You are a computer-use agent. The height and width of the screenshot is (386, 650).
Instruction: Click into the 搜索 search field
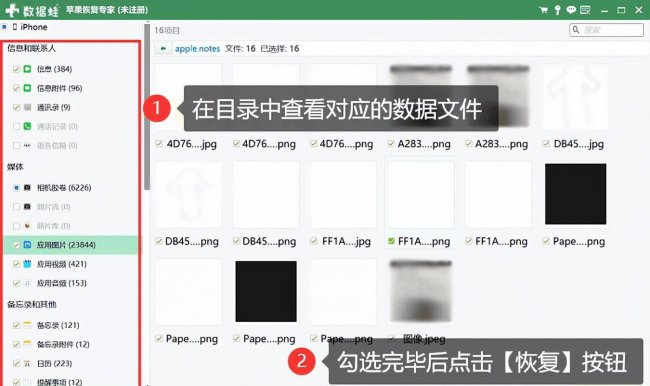click(x=606, y=29)
